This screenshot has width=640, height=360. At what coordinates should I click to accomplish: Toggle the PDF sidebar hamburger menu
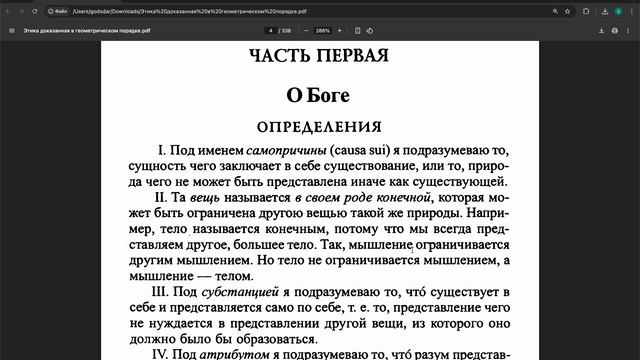pyautogui.click(x=12, y=31)
